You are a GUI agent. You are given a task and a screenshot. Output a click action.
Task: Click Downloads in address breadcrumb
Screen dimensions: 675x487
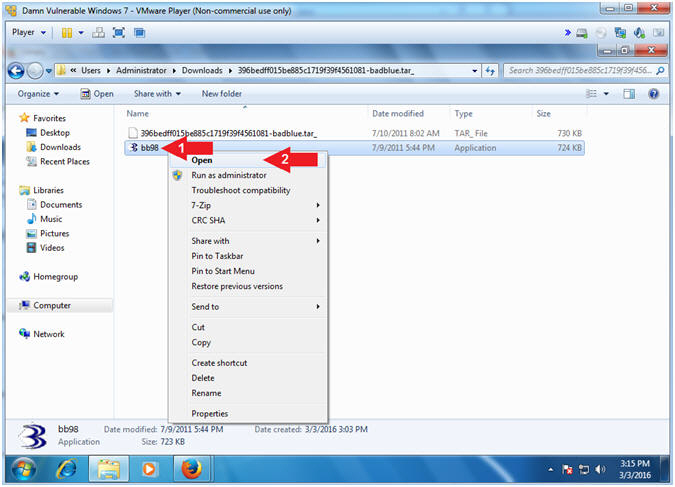tap(202, 70)
